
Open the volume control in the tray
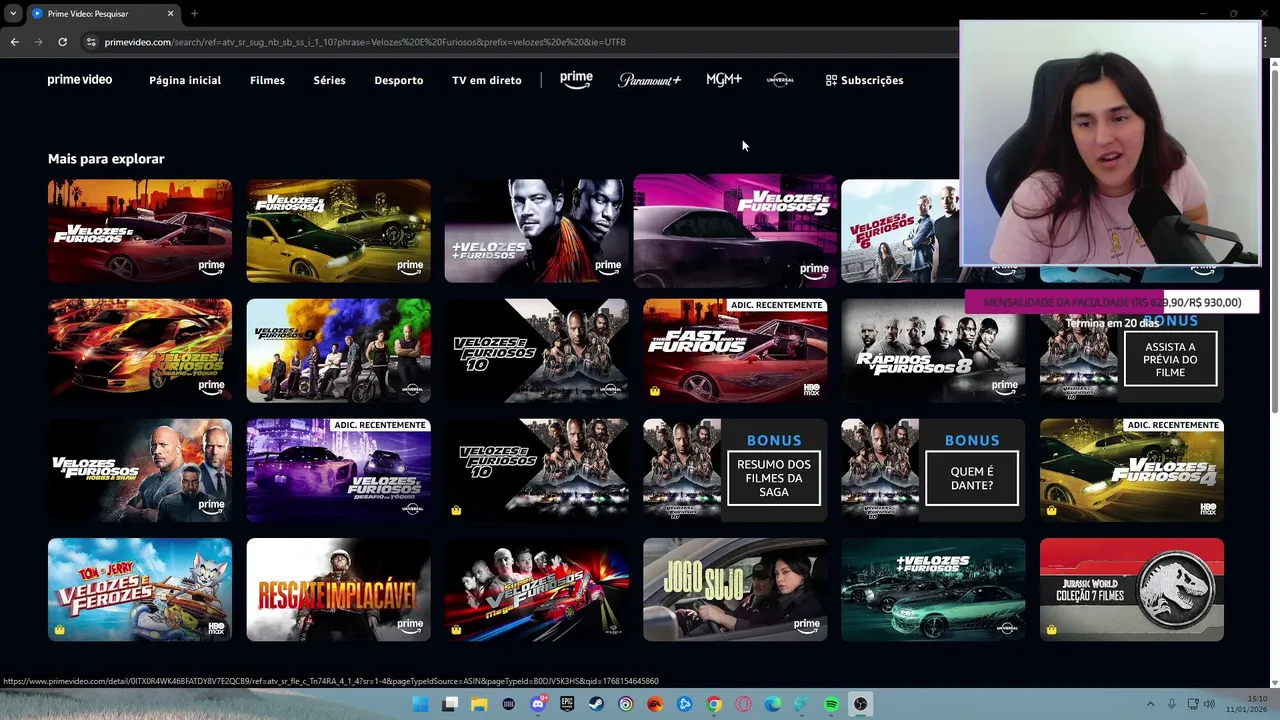coord(1208,704)
